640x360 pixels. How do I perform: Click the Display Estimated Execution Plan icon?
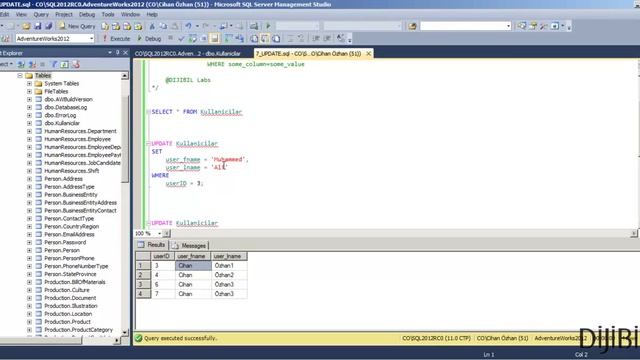tap(193, 39)
